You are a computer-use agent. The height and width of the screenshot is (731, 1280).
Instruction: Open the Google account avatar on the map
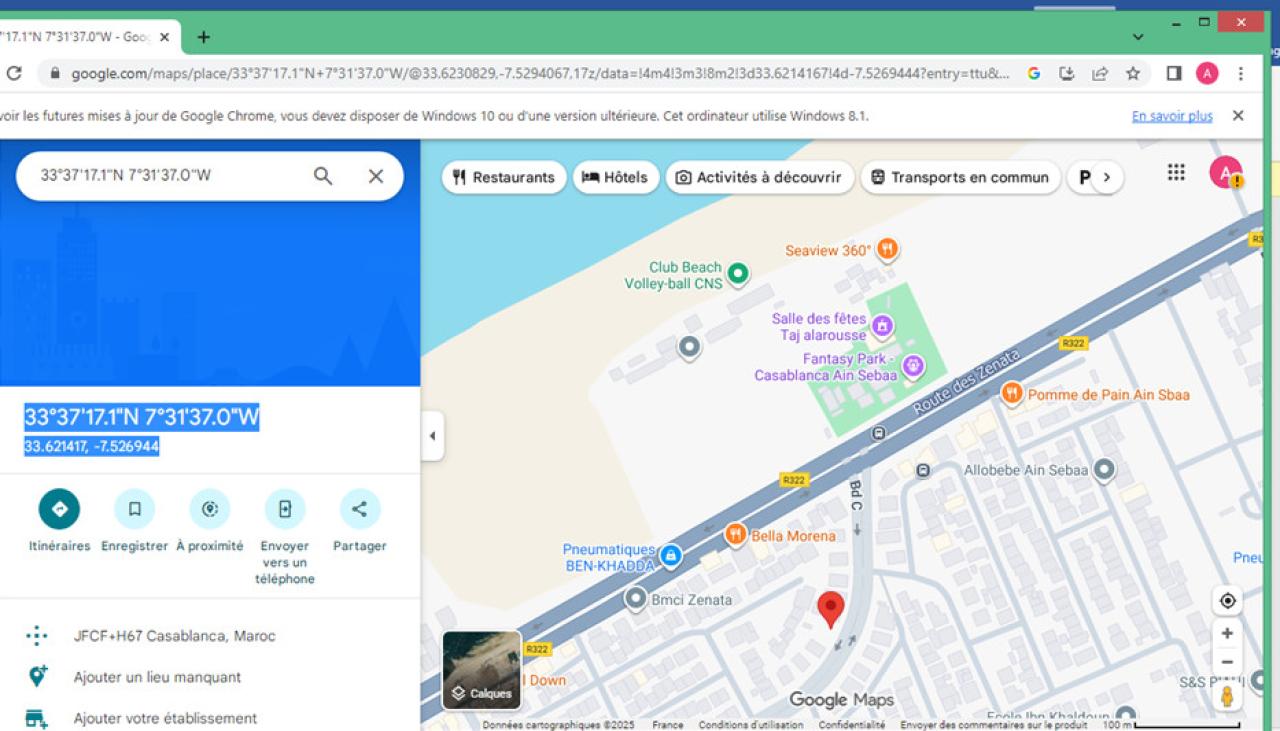(1225, 172)
